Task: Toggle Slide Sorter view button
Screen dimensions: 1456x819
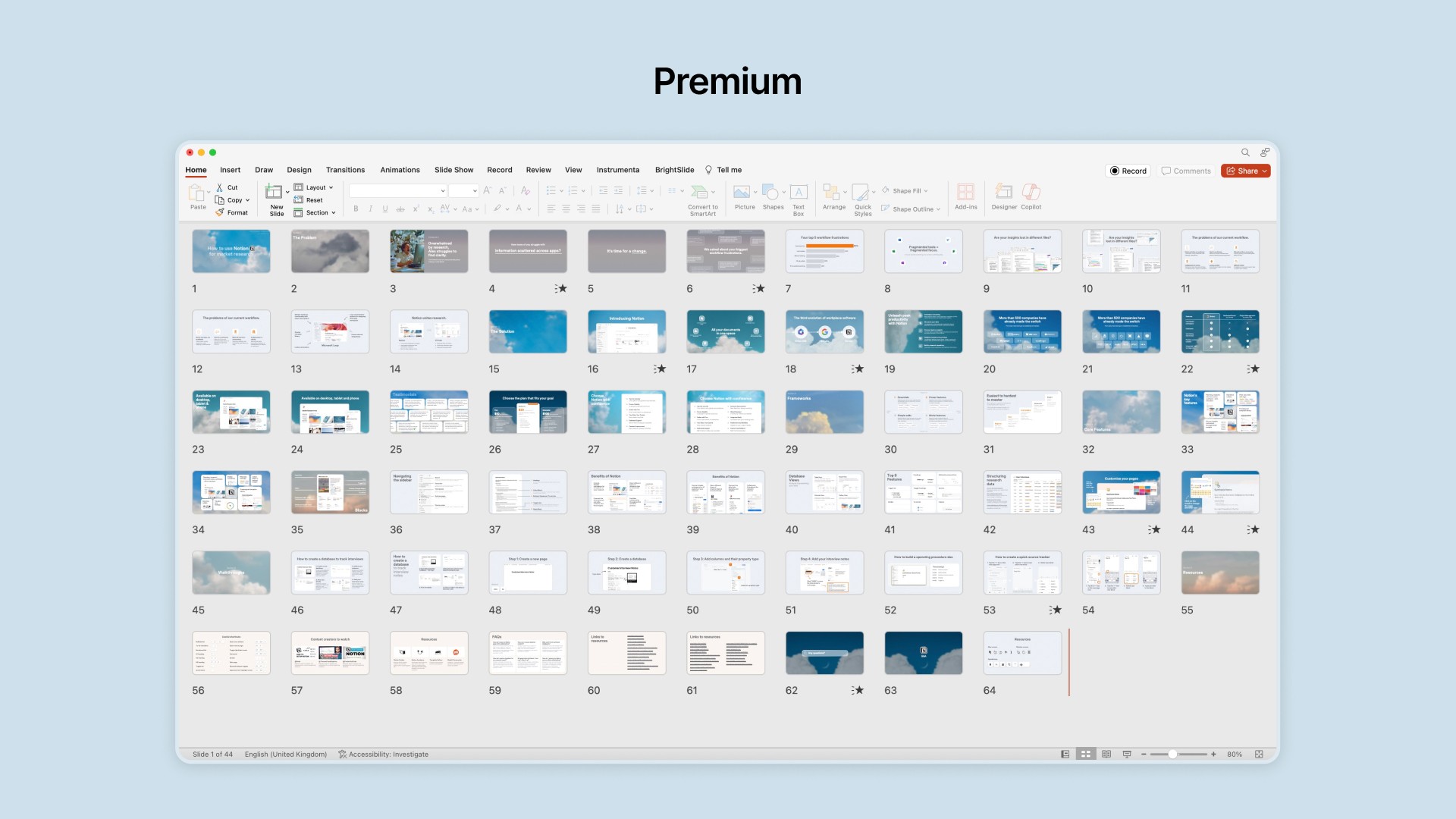Action: 1086,755
